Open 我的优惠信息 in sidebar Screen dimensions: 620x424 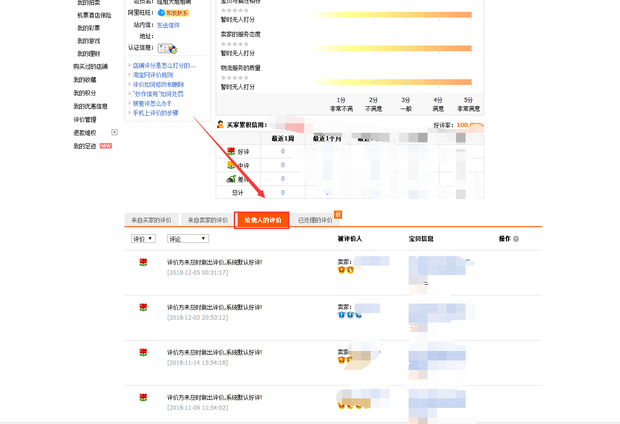91,106
